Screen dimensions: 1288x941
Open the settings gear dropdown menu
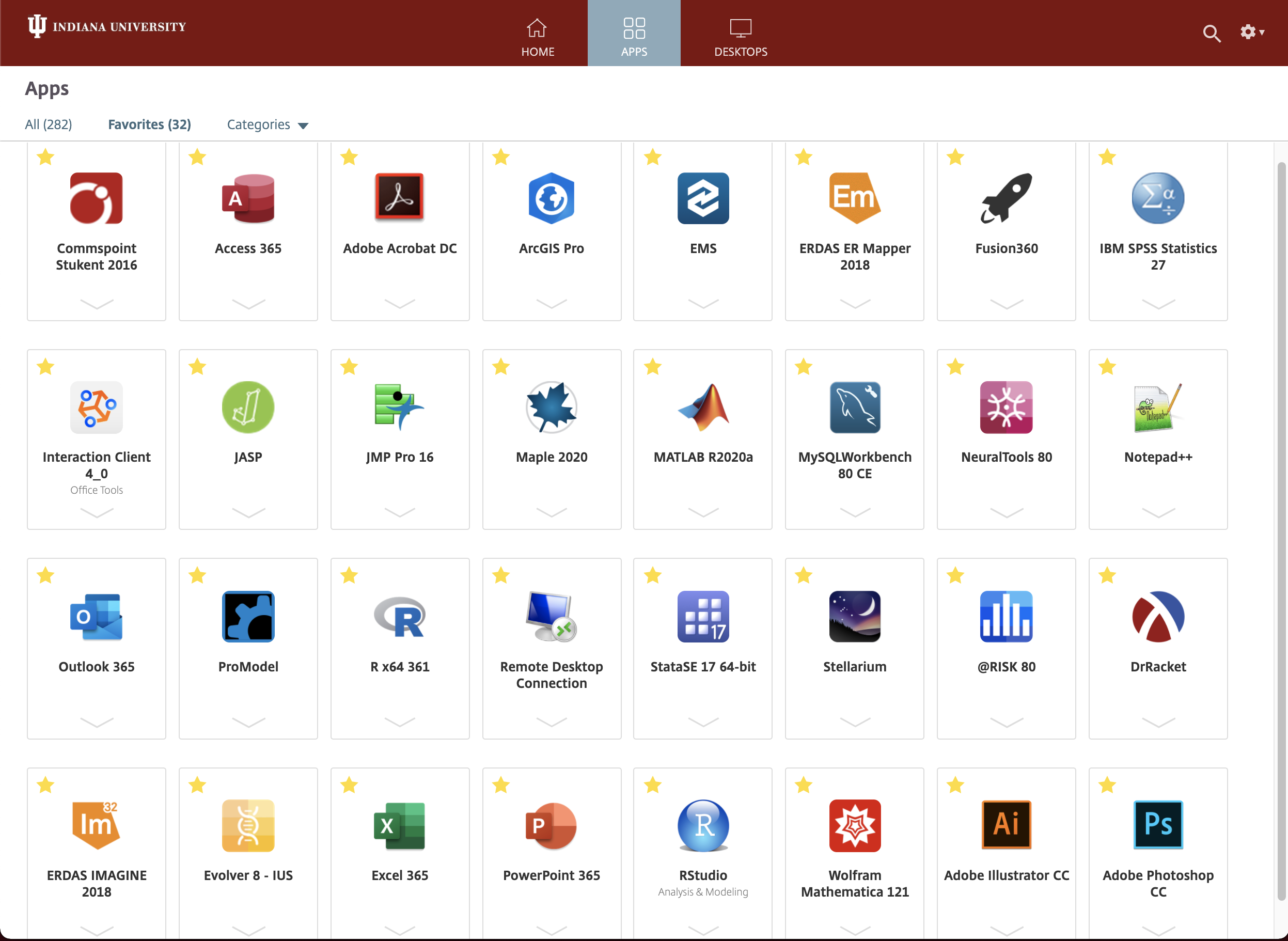[x=1251, y=32]
